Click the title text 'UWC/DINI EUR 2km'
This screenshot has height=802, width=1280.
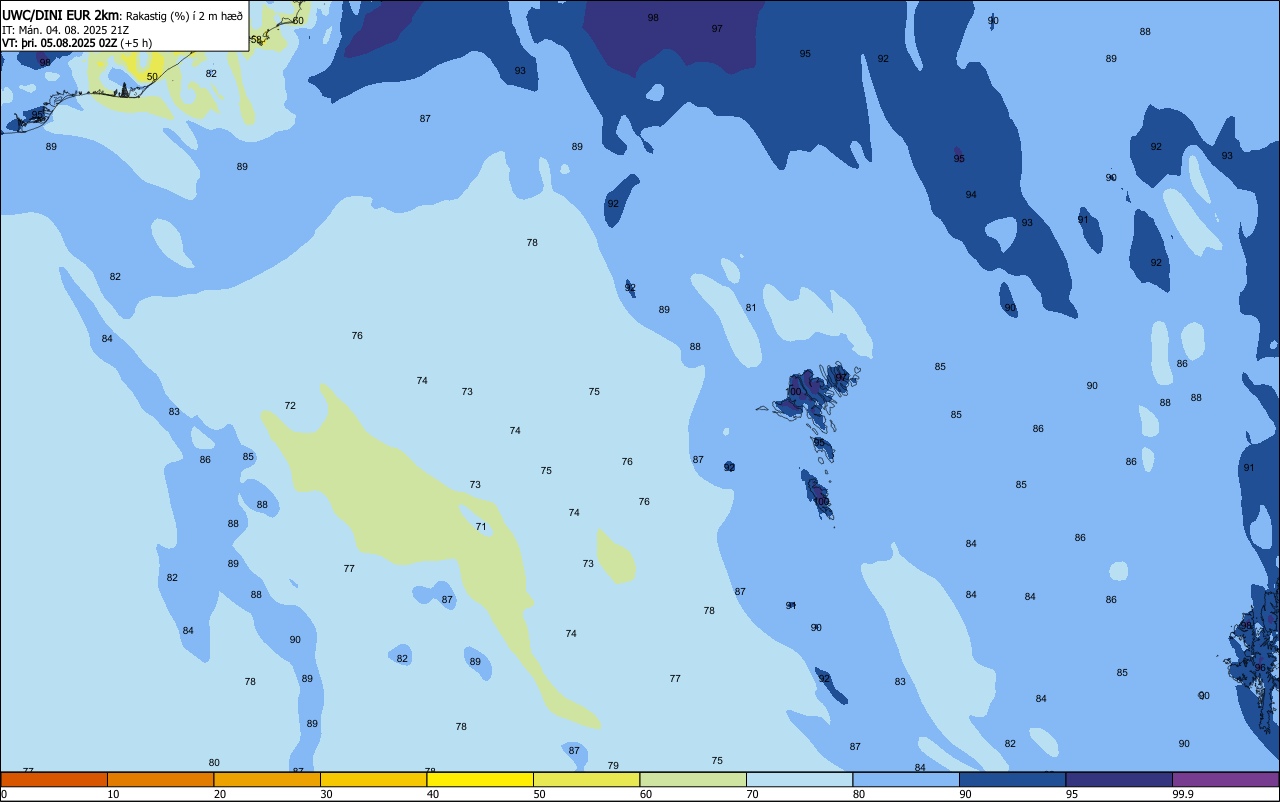[x=61, y=15]
